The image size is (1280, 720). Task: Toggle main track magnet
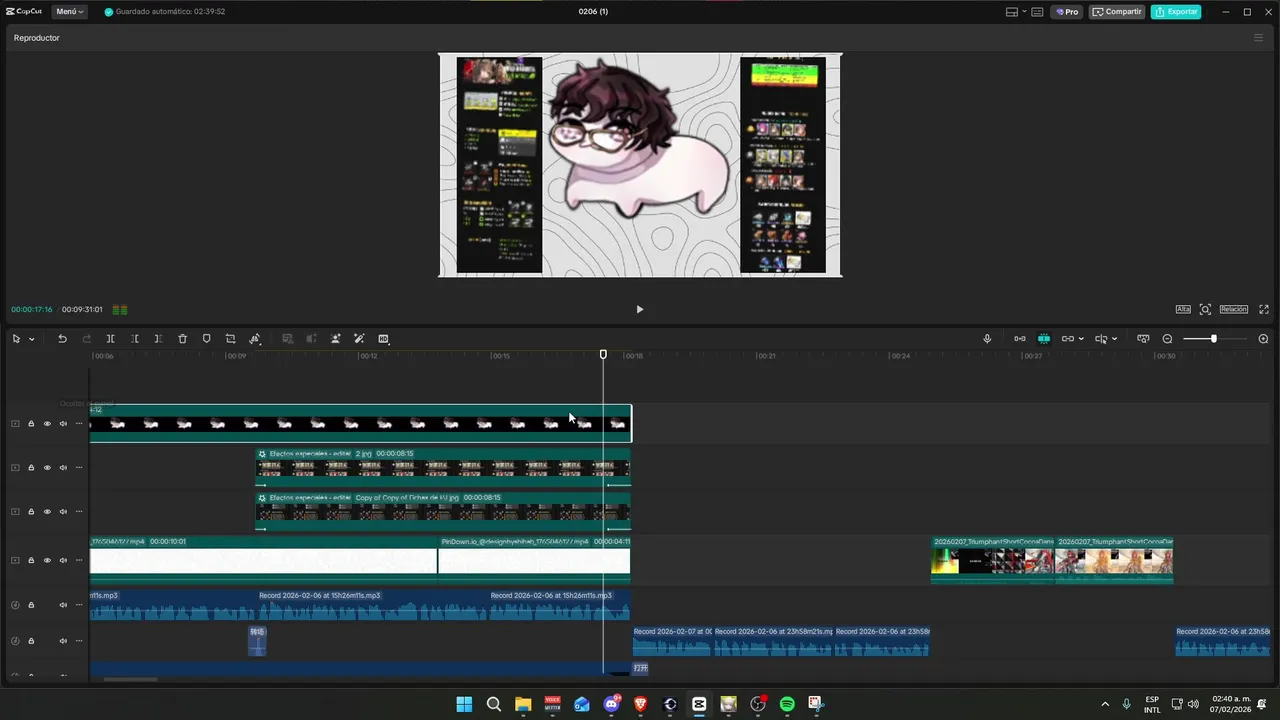coord(1019,339)
